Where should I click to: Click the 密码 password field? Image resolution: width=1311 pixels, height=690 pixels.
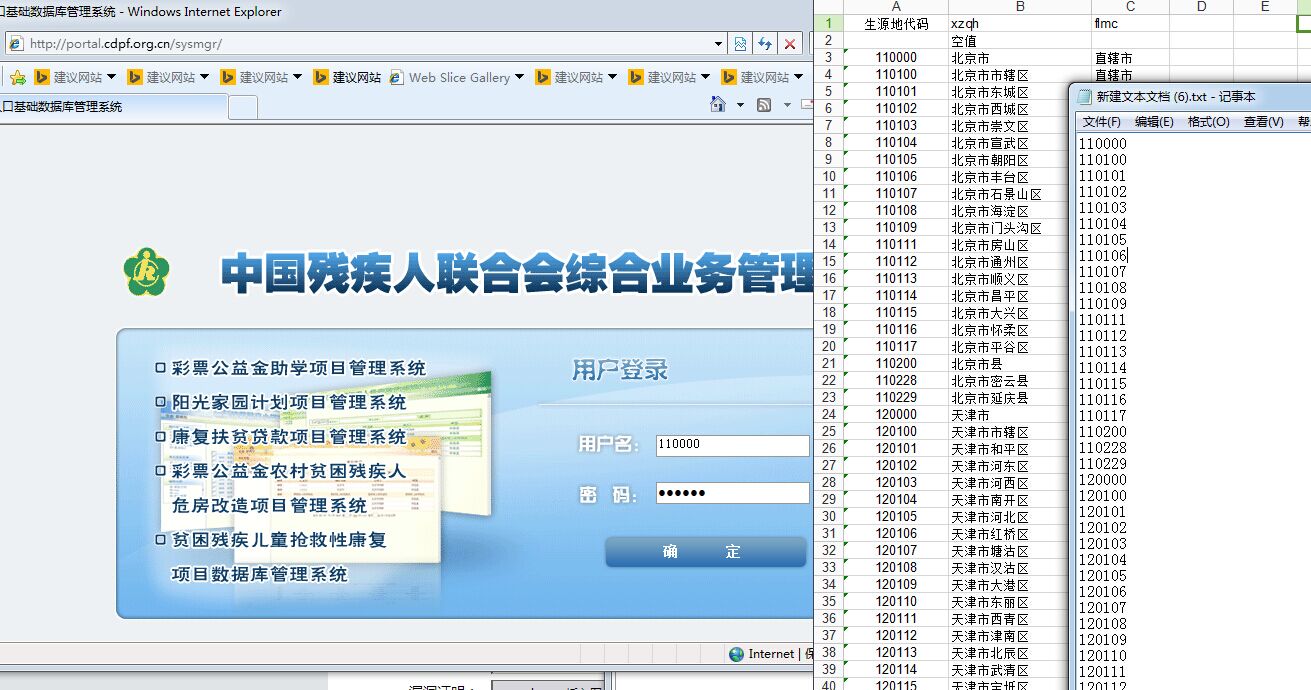pos(732,493)
